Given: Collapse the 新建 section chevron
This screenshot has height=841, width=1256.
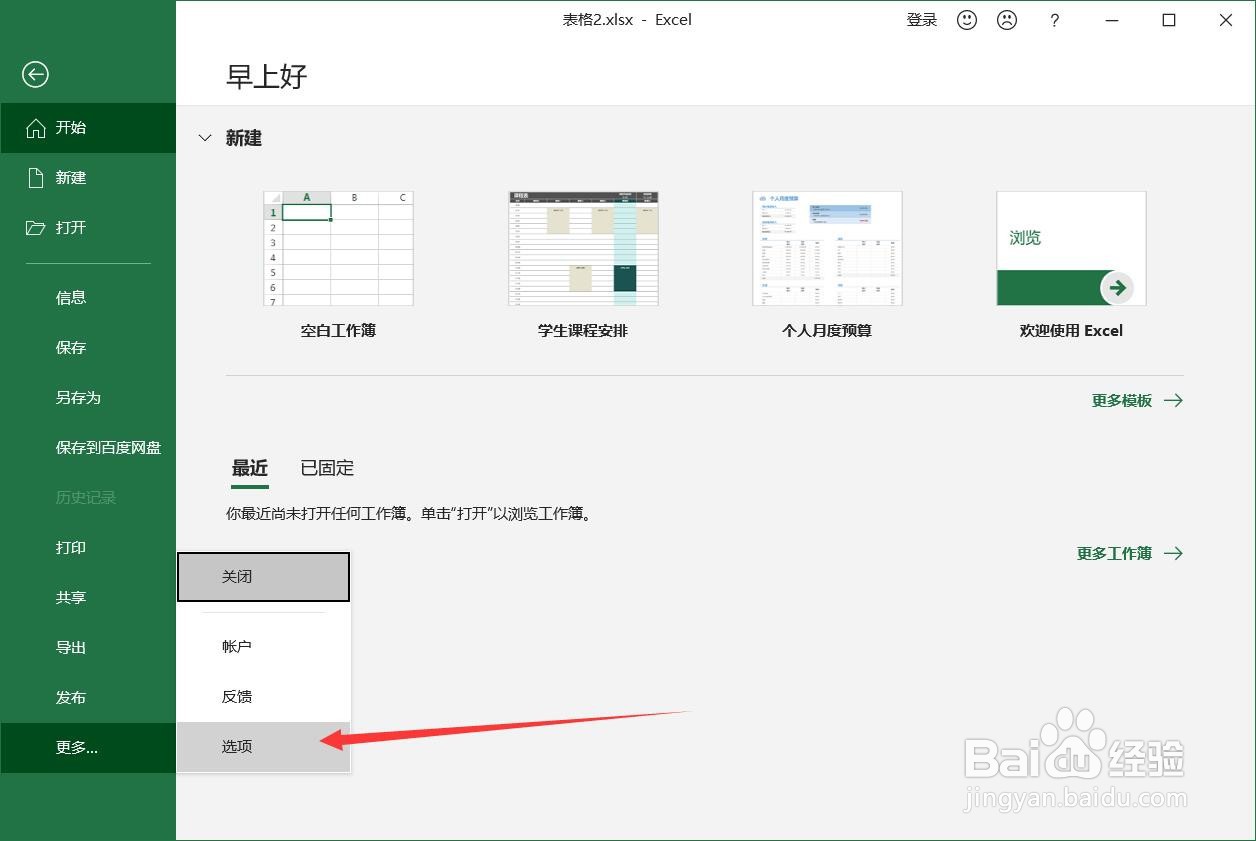Looking at the screenshot, I should click(205, 138).
